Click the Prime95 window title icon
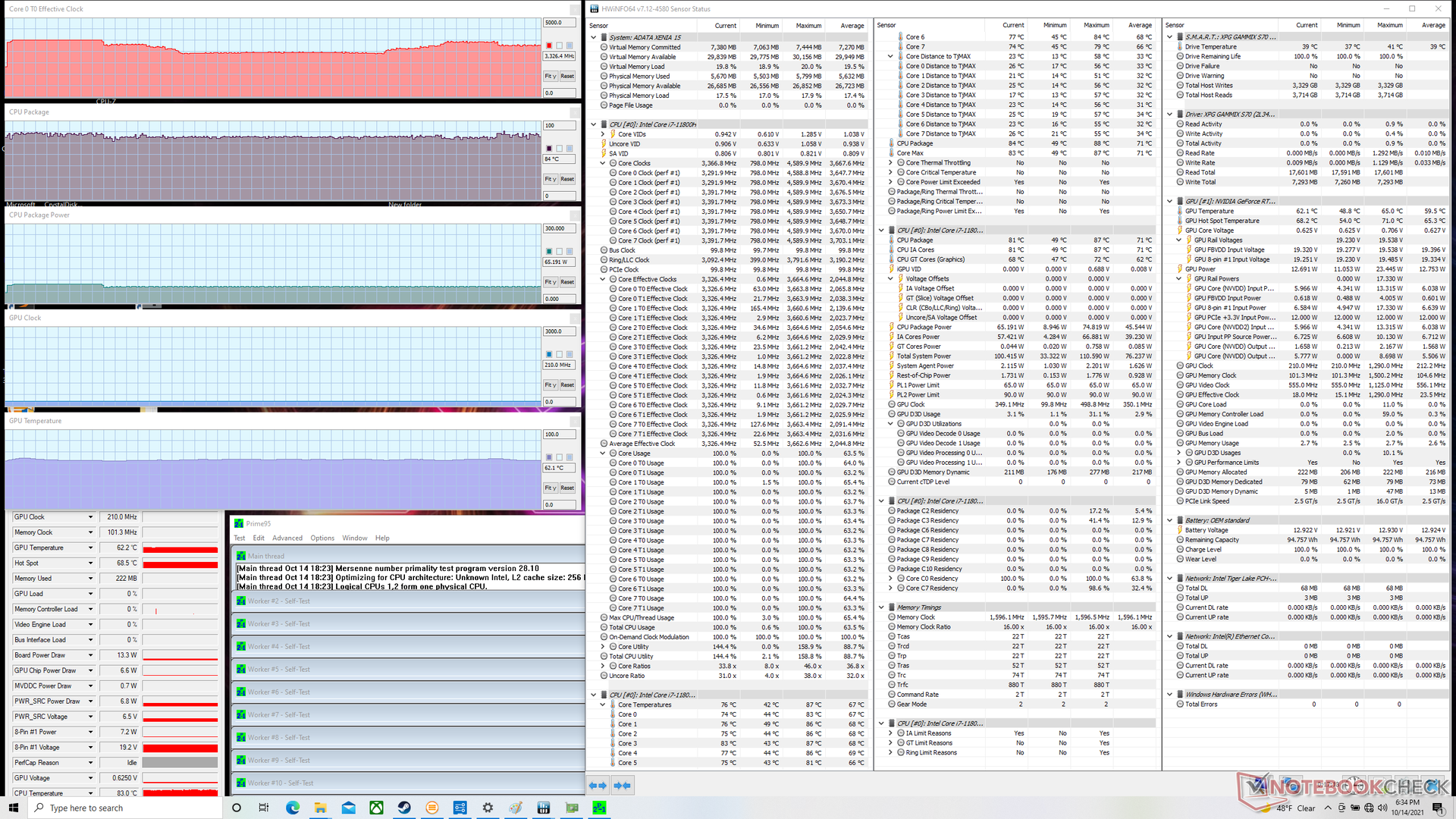The width and height of the screenshot is (1456, 819). [x=239, y=523]
